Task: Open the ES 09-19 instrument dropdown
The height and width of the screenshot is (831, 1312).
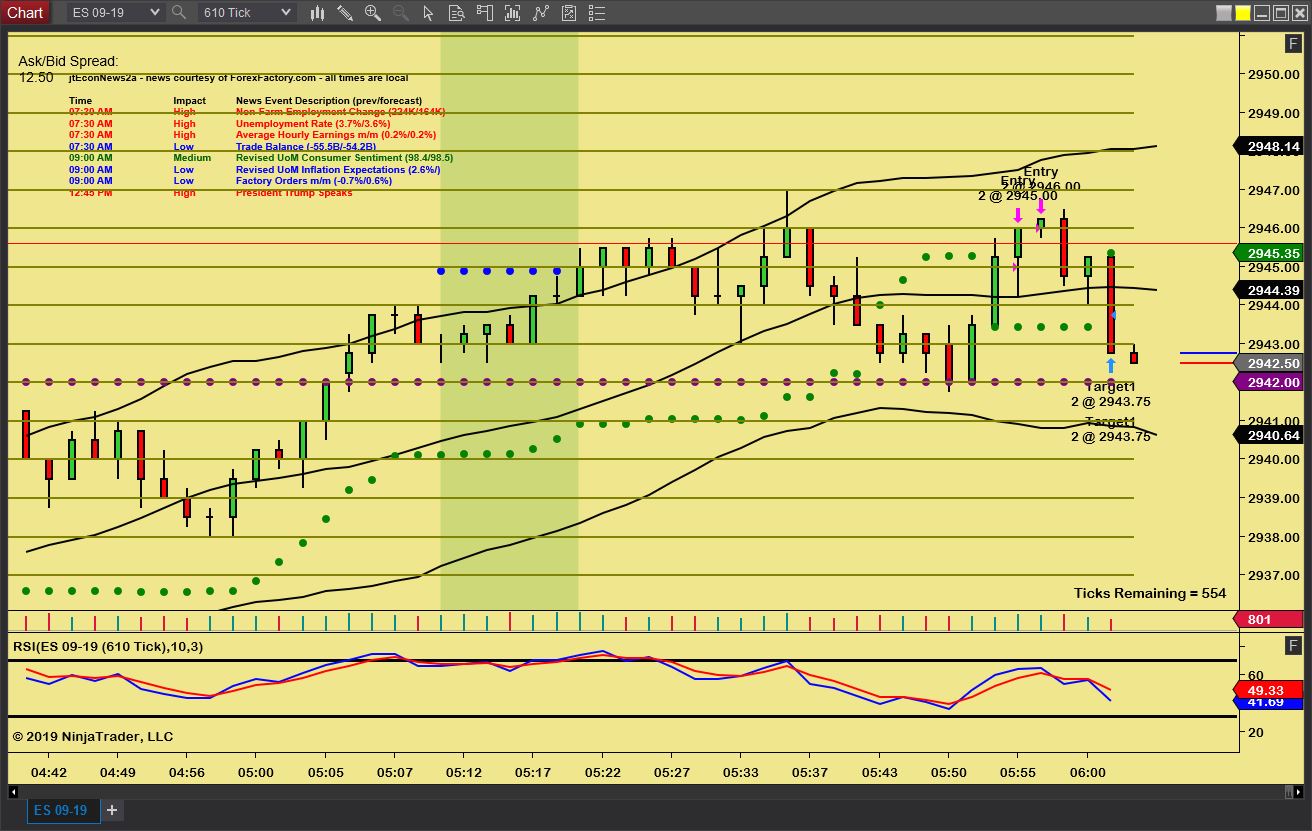Action: 115,12
